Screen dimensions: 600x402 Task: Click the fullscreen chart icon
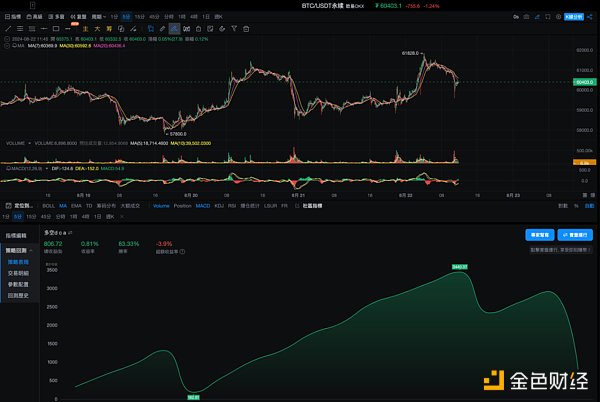[548, 17]
